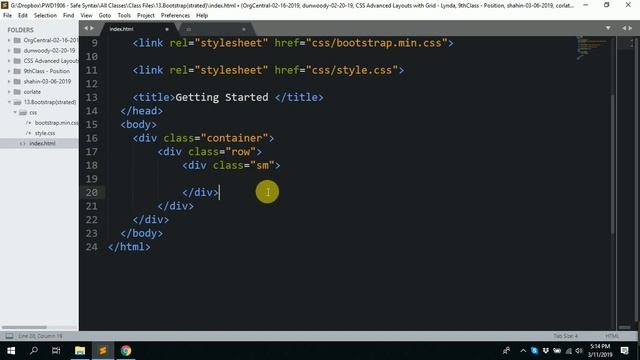Collapse the 13.Bootstrap(strated) folder
Image resolution: width=640 pixels, height=360 pixels.
pyautogui.click(x=9, y=102)
